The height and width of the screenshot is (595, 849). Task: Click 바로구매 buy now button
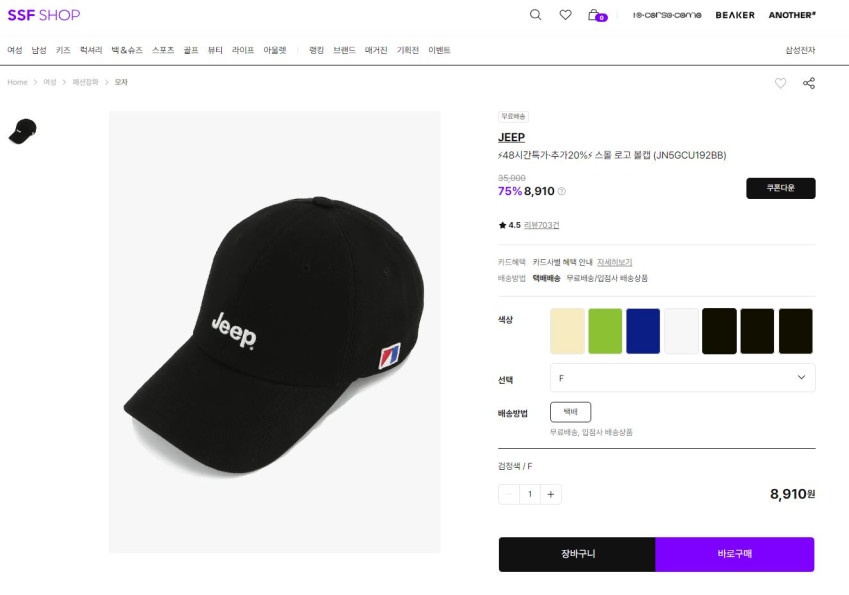[734, 554]
